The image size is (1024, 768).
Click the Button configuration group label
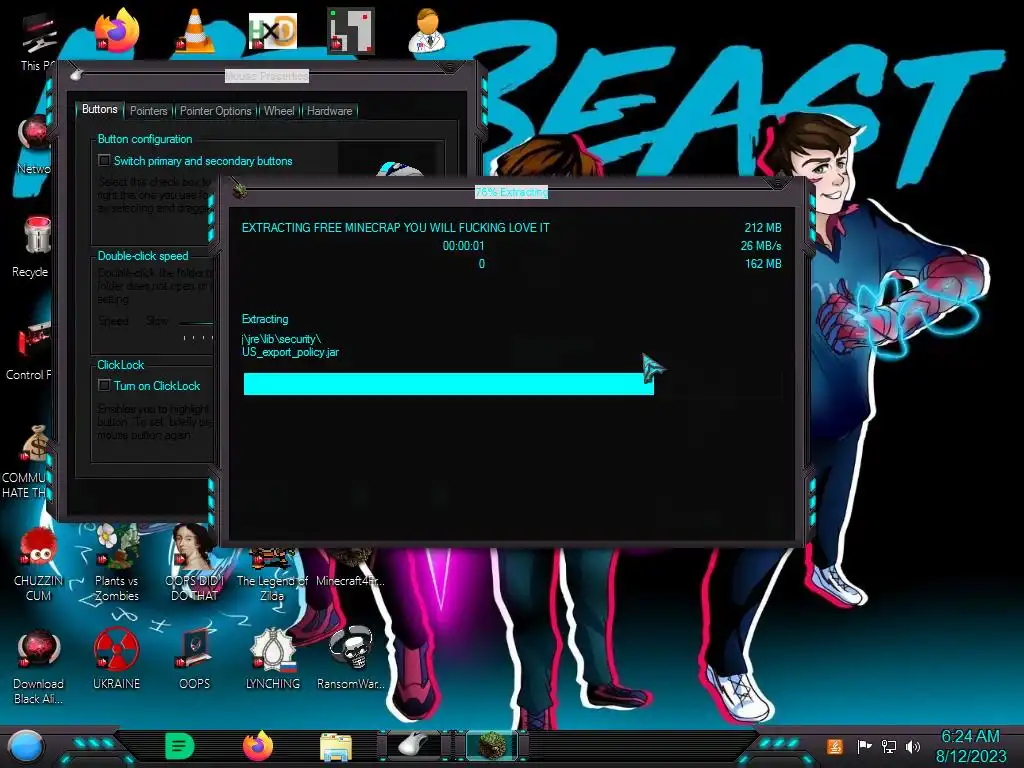click(x=144, y=139)
